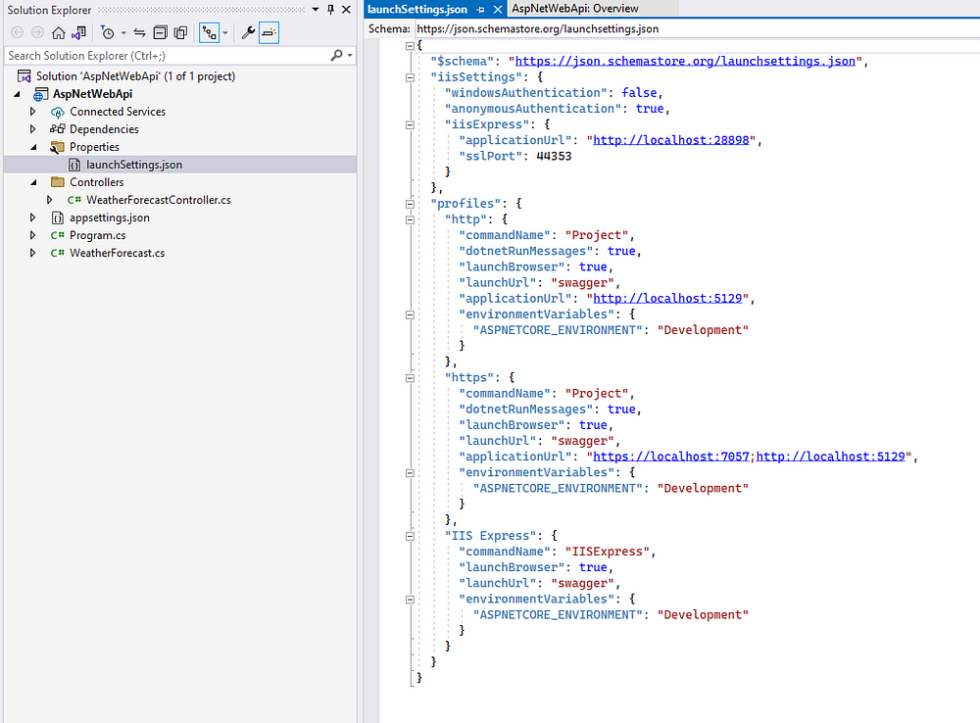Toggle Preview Selected Items mode
Image resolution: width=980 pixels, height=723 pixels.
click(268, 32)
